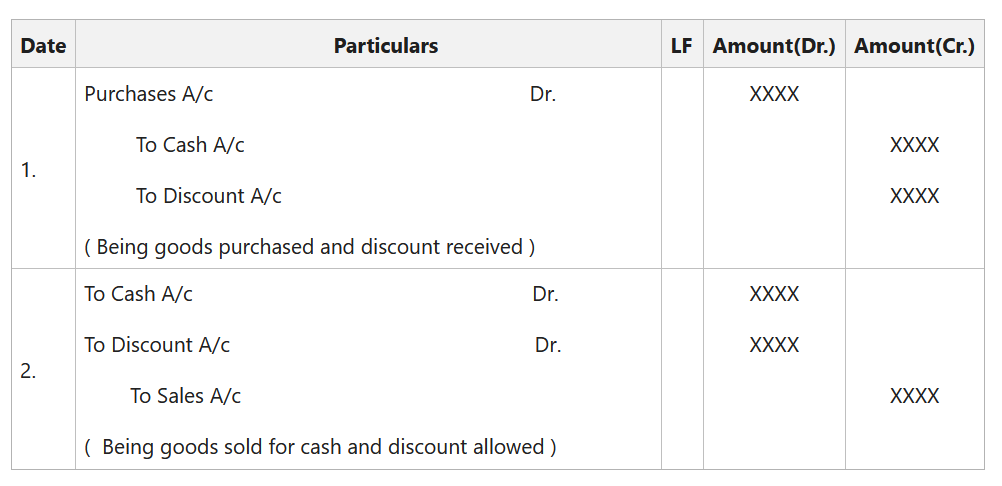
Task: Select To Cash A/c in second entry
Action: coord(139,294)
